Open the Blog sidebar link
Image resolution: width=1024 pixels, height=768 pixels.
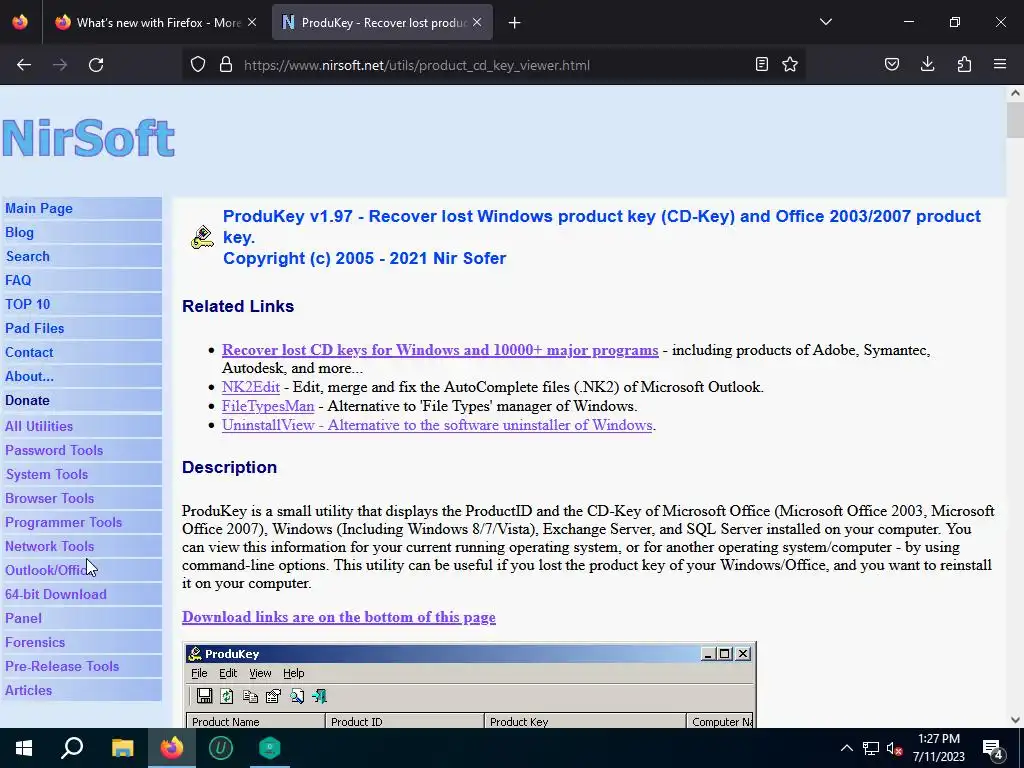click(x=20, y=232)
